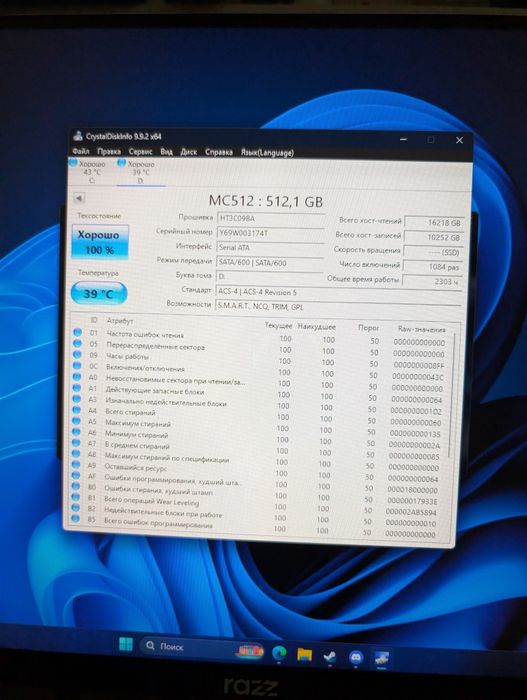Open Steam from the taskbar
The height and width of the screenshot is (700, 527).
click(330, 656)
